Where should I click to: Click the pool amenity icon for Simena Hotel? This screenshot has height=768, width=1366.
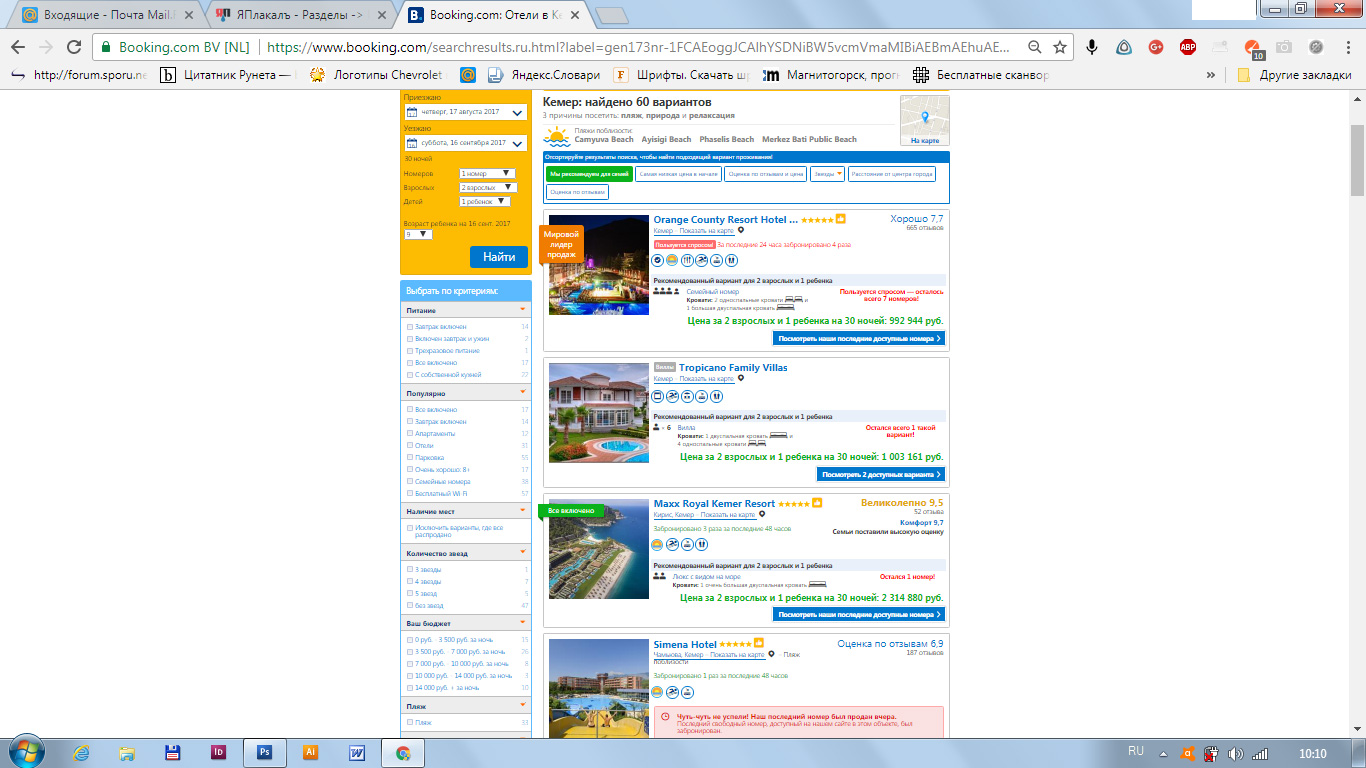coord(673,692)
